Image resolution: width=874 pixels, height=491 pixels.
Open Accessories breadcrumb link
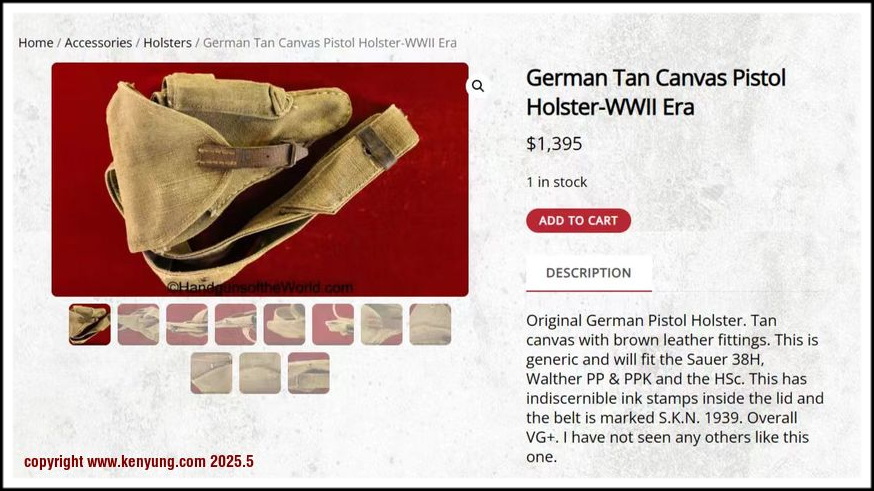(x=98, y=43)
